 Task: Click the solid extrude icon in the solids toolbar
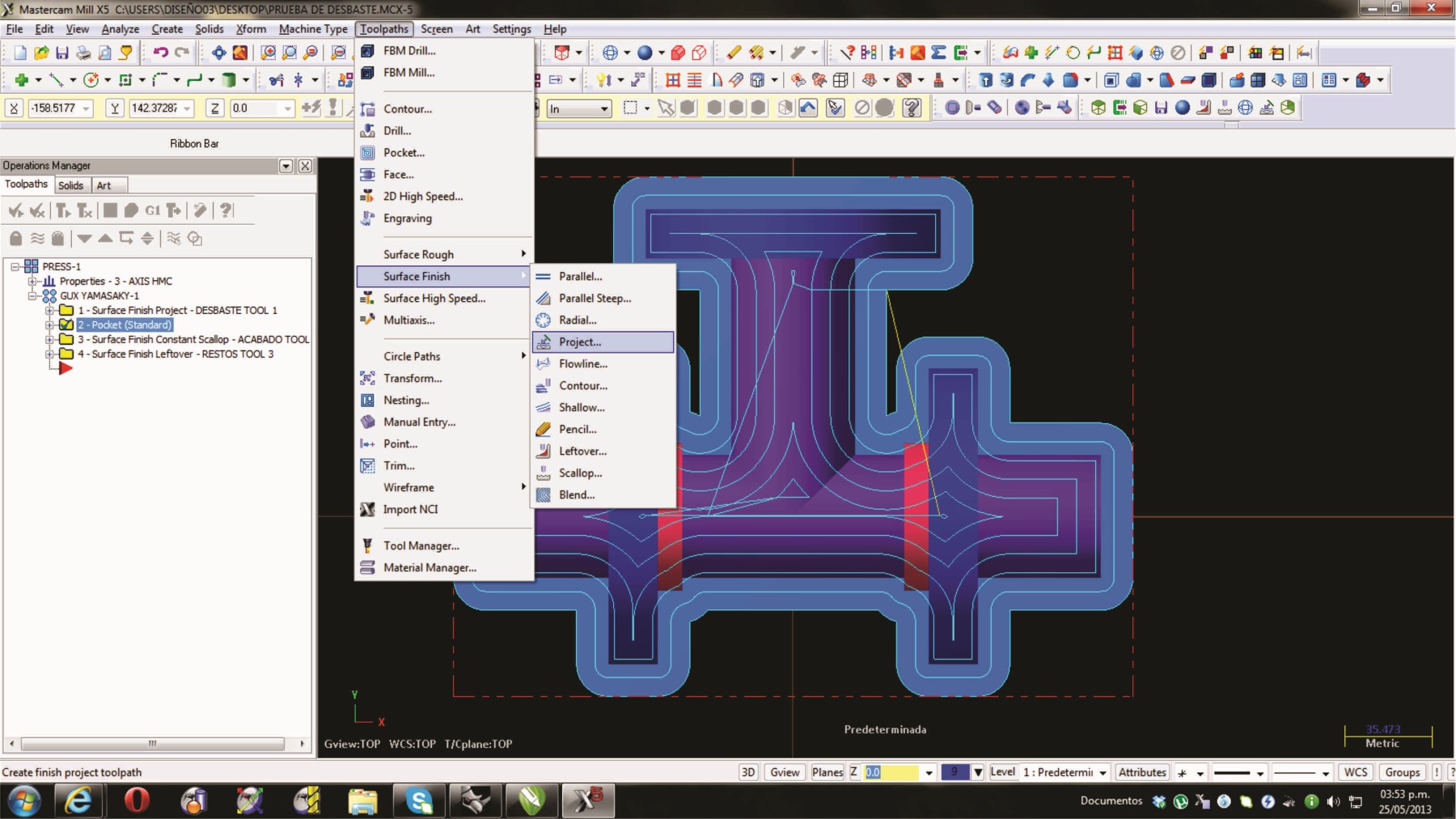pos(985,80)
